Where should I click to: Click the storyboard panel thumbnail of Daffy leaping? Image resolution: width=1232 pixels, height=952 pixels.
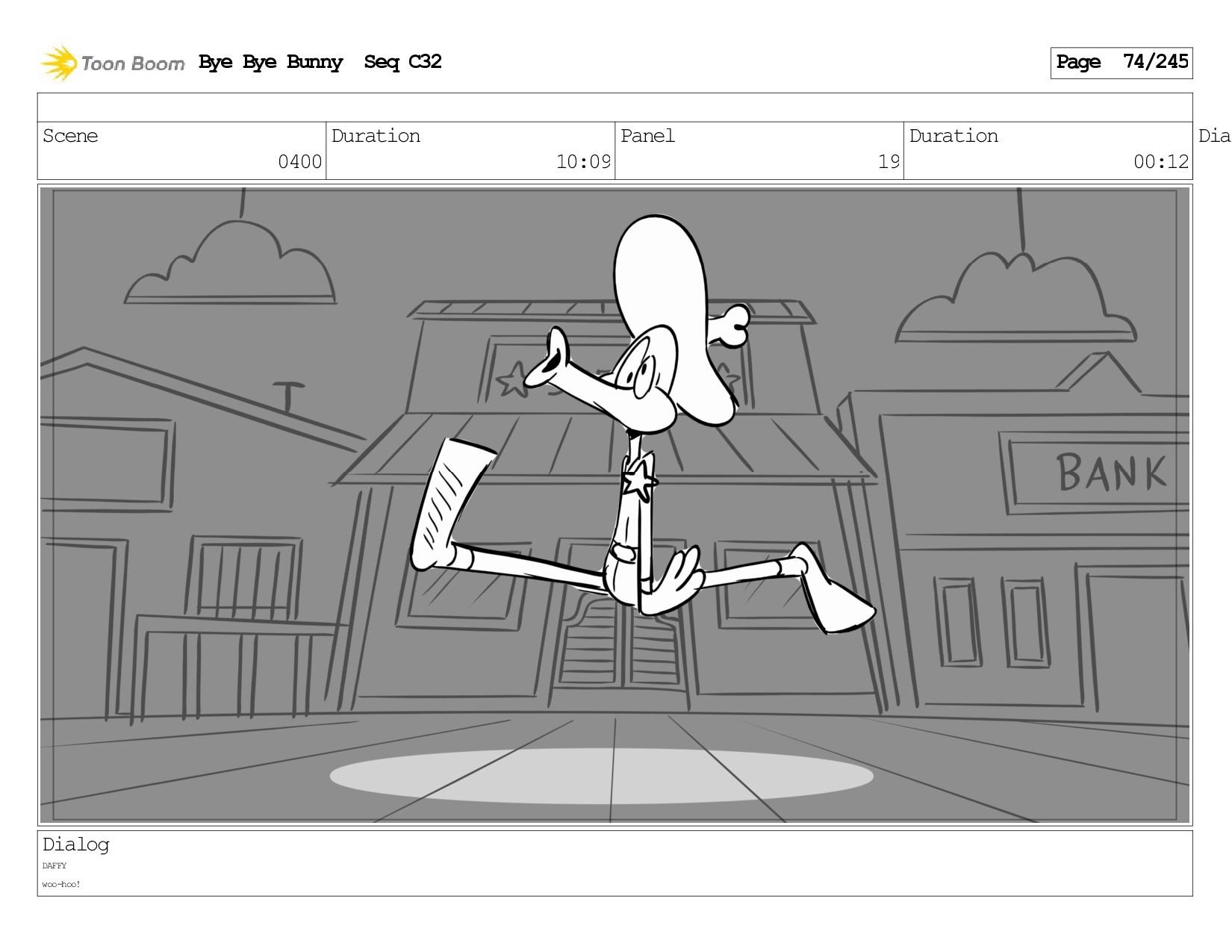tap(615, 505)
